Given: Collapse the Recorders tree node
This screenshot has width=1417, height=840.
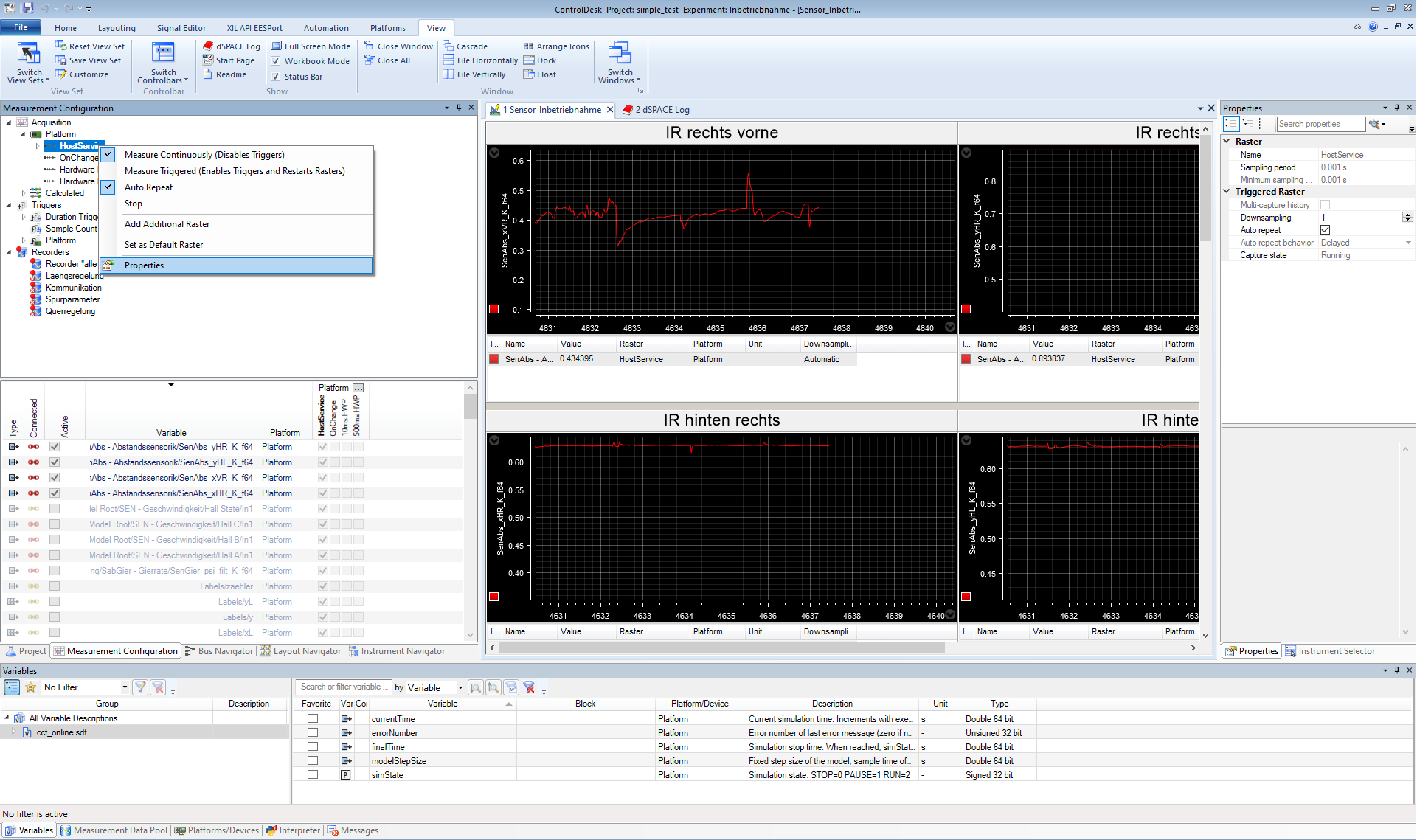Looking at the screenshot, I should coord(9,252).
